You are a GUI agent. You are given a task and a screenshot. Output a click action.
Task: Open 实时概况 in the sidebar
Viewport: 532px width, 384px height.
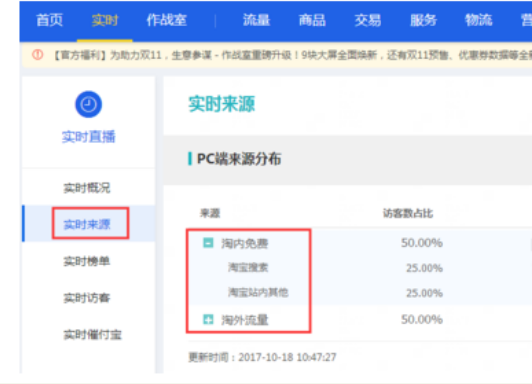[87, 188]
